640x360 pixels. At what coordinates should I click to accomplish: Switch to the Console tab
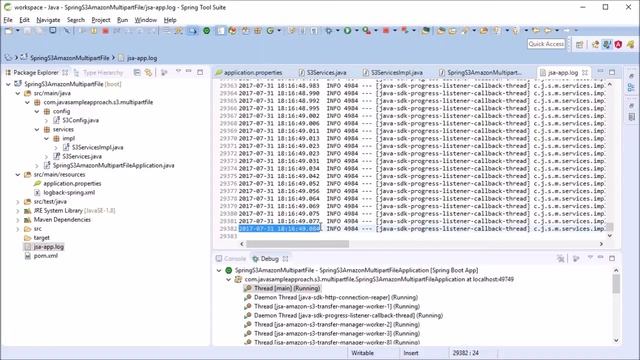[231, 258]
